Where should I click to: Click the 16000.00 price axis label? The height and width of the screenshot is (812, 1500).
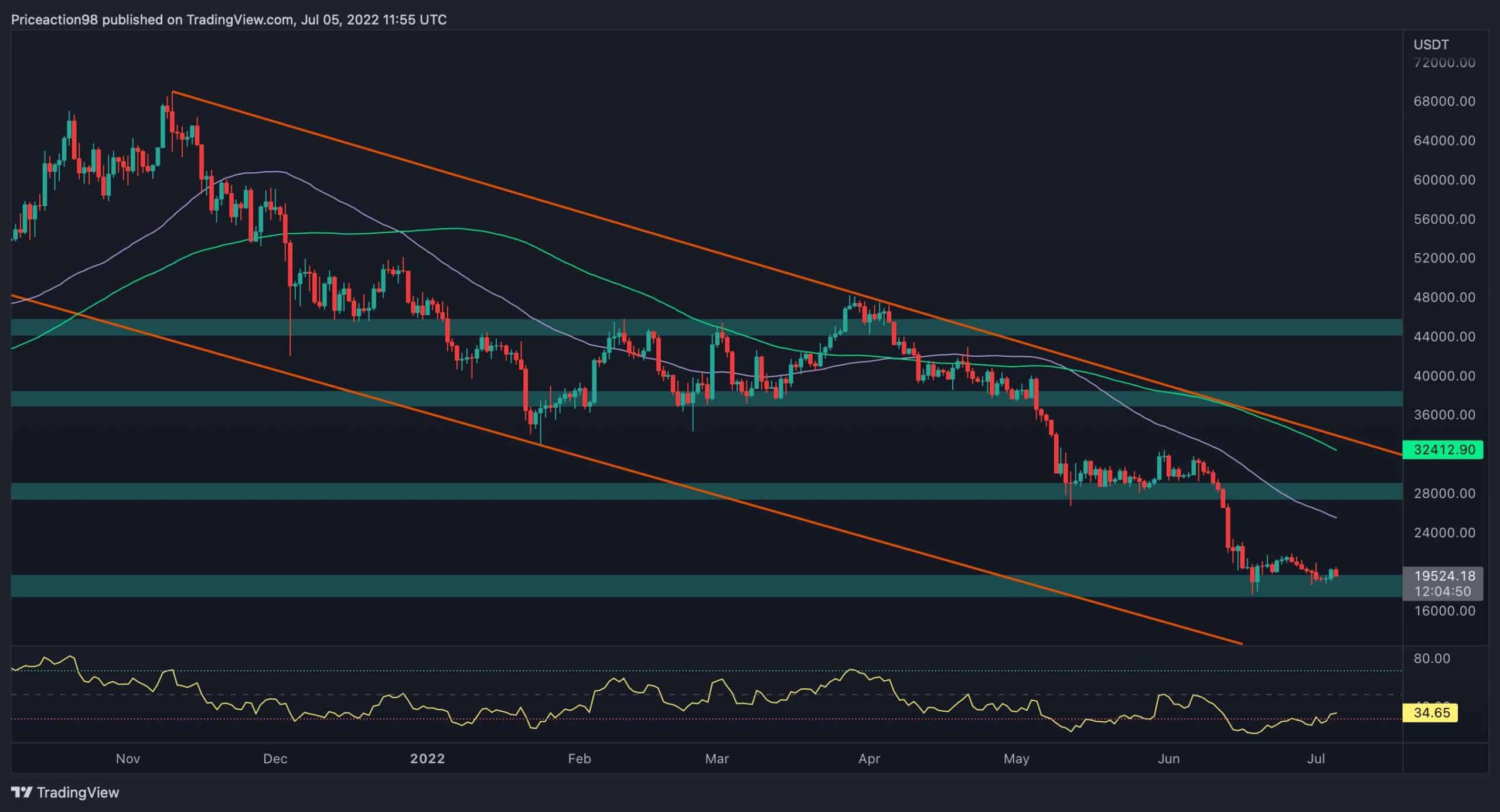tap(1444, 611)
